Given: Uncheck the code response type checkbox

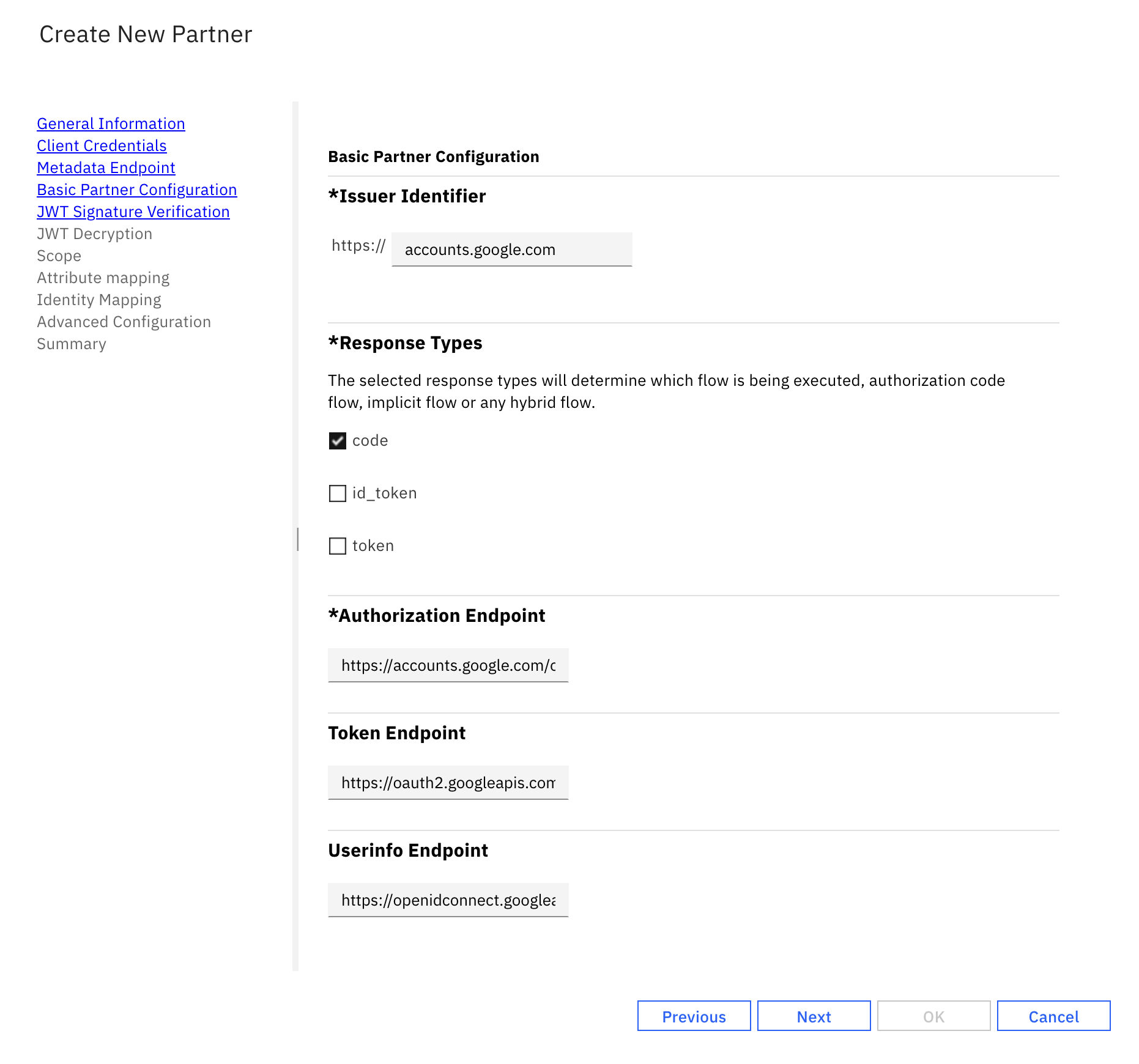Looking at the screenshot, I should (338, 441).
